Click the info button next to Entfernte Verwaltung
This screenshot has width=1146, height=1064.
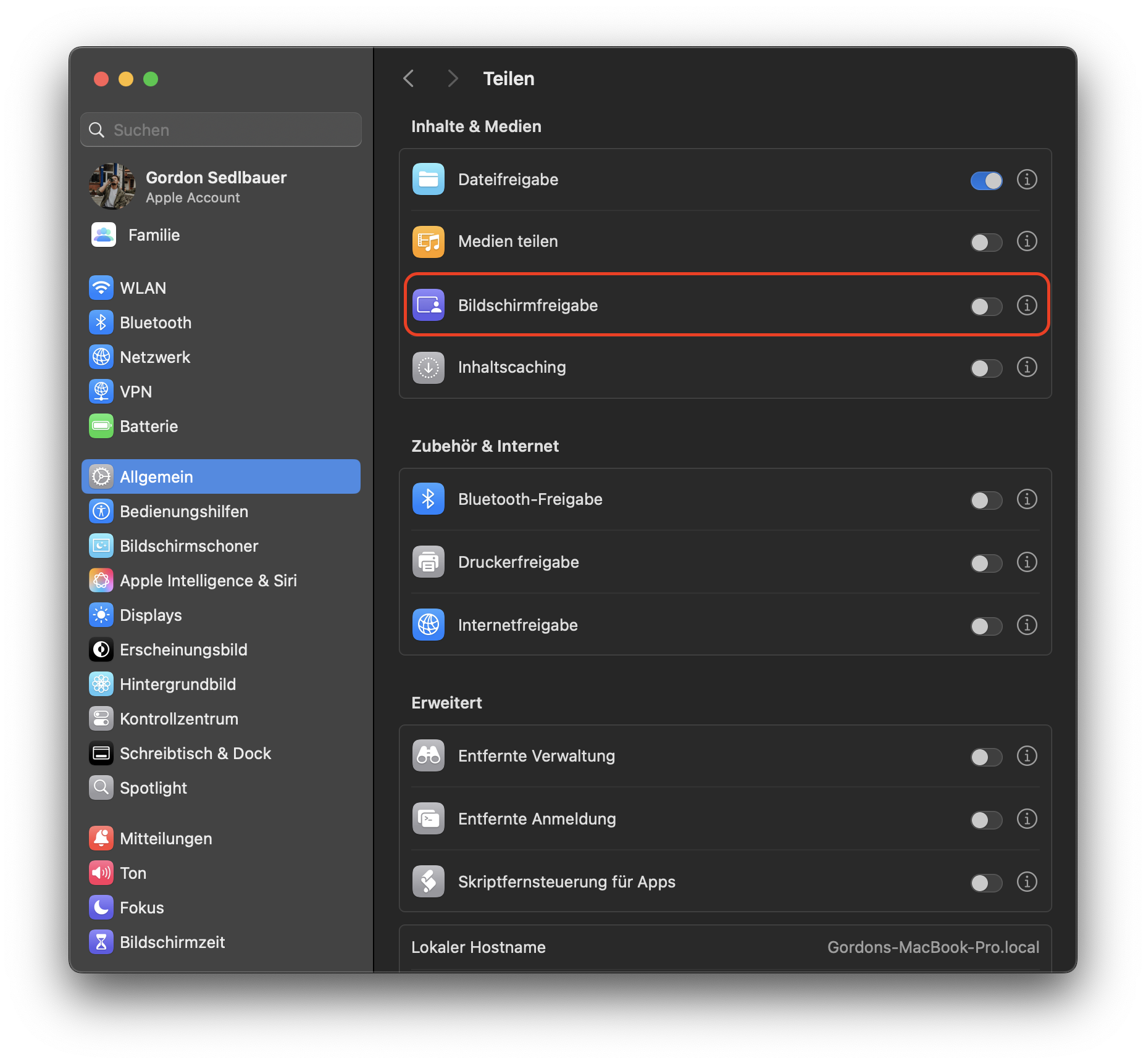[x=1027, y=756]
